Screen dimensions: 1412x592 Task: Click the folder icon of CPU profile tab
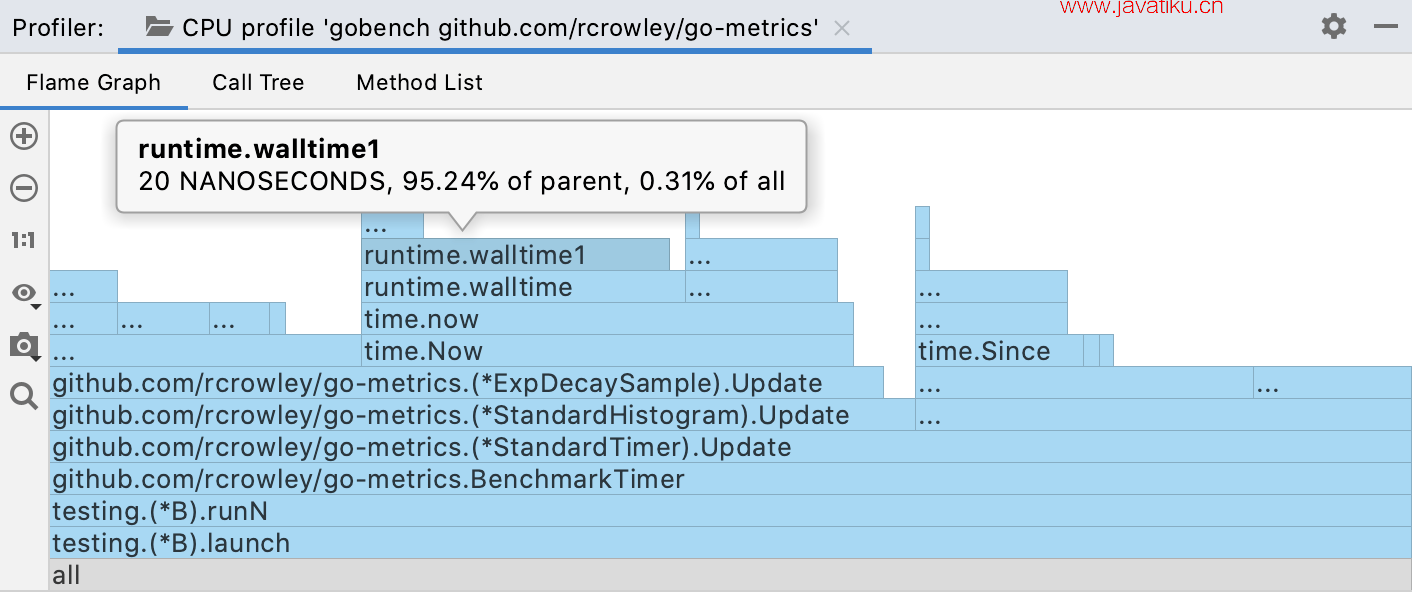[159, 27]
